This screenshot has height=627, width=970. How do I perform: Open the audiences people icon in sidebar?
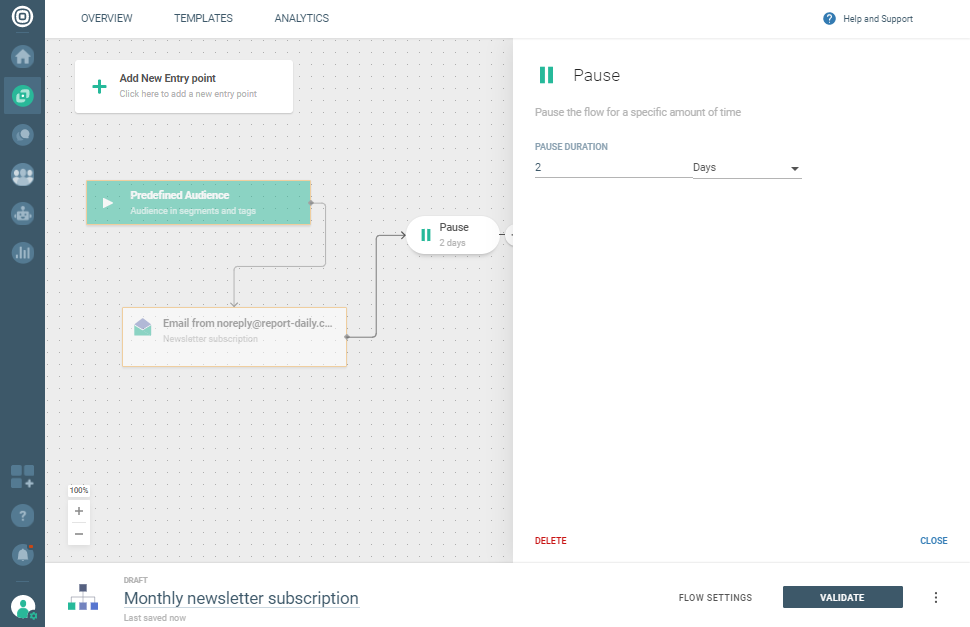point(22,175)
